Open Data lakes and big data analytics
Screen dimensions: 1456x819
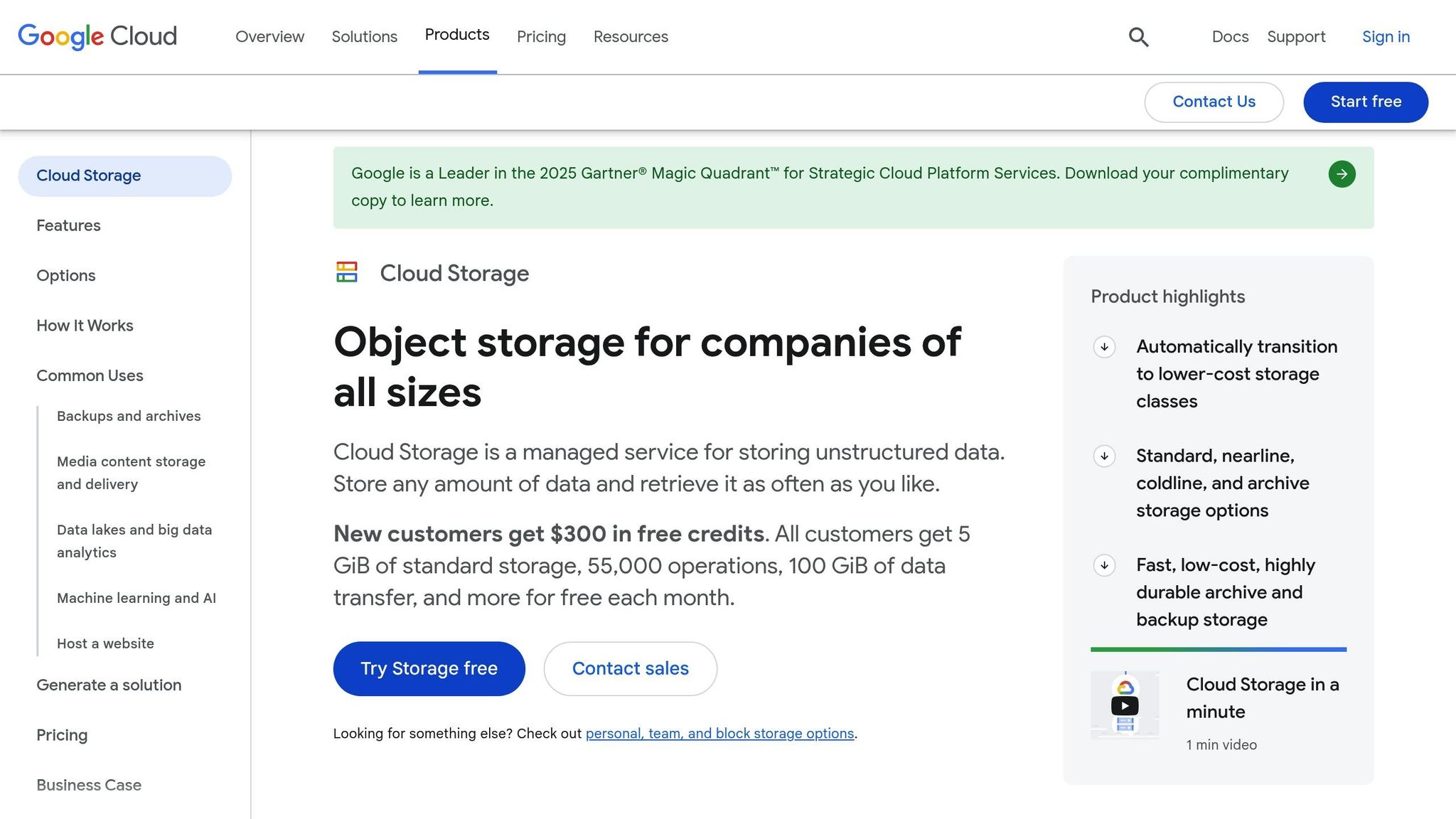pos(134,541)
